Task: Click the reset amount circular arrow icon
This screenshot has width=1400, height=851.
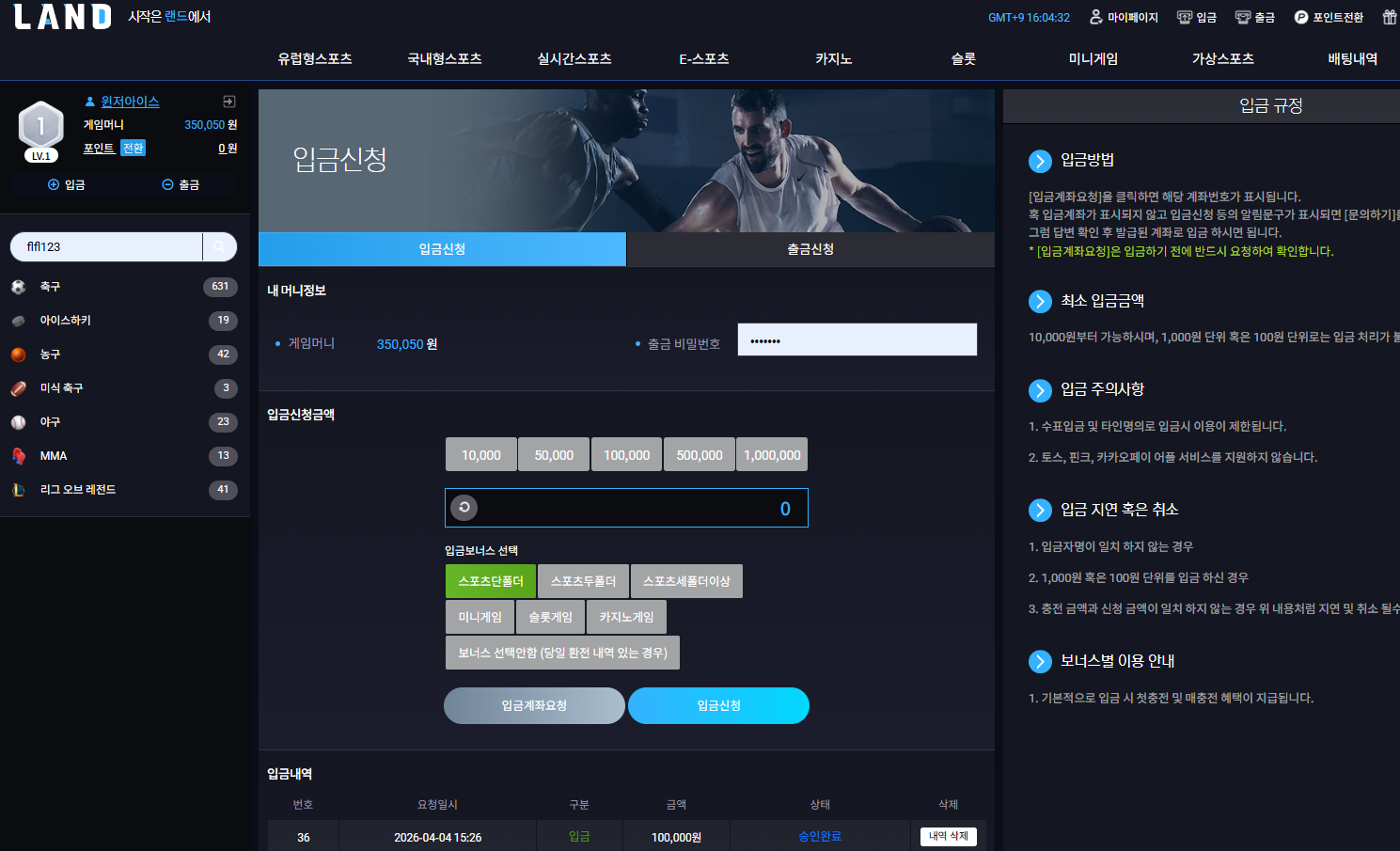Action: 464,508
